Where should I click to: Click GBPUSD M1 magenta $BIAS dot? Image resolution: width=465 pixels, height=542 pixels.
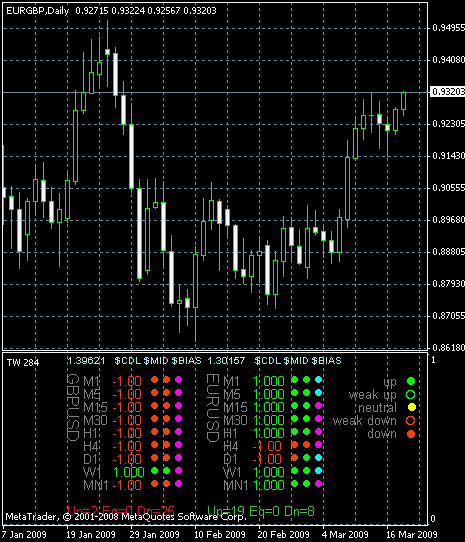178,380
